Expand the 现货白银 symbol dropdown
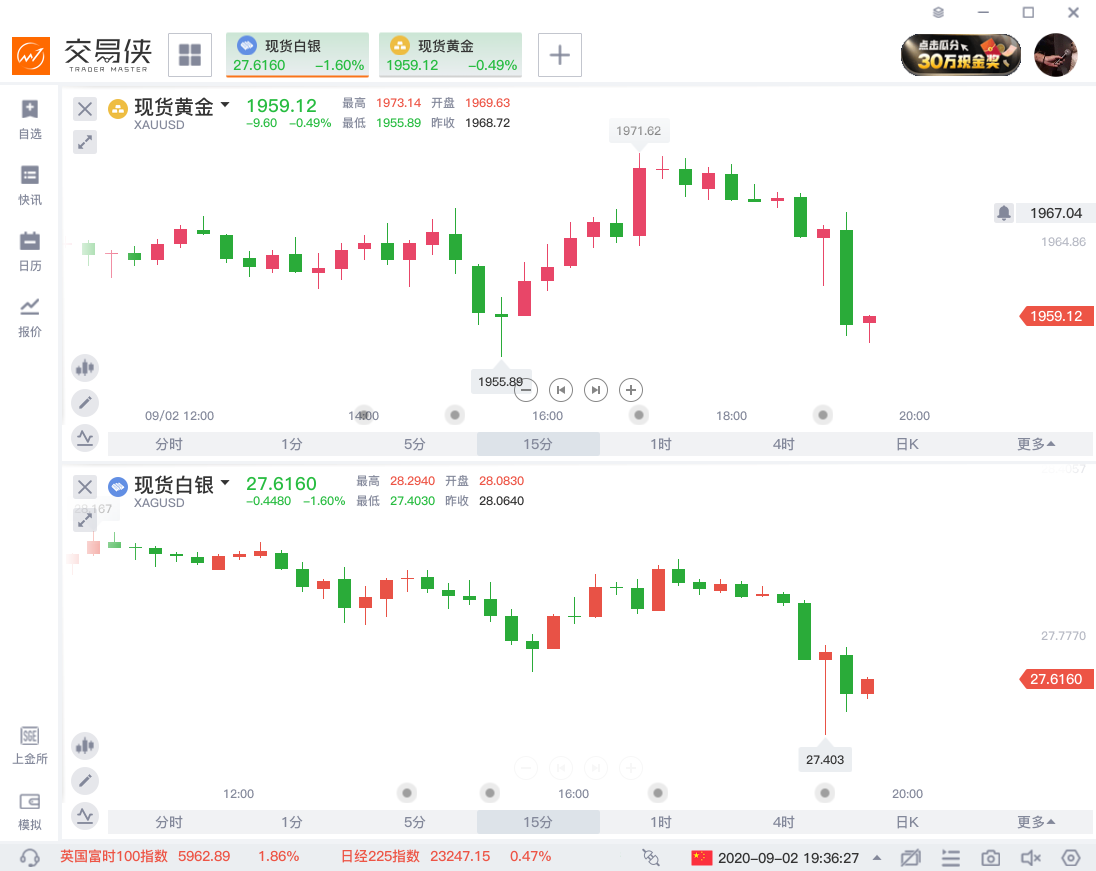 (x=225, y=483)
